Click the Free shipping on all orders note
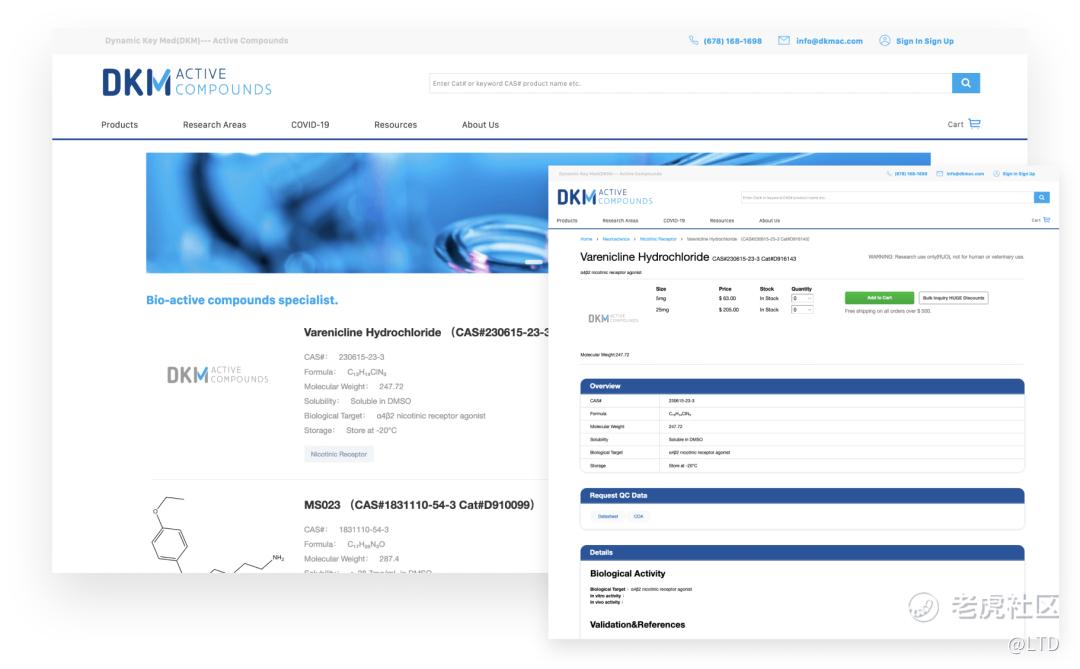Viewport: 1080px width, 669px height. [x=887, y=311]
